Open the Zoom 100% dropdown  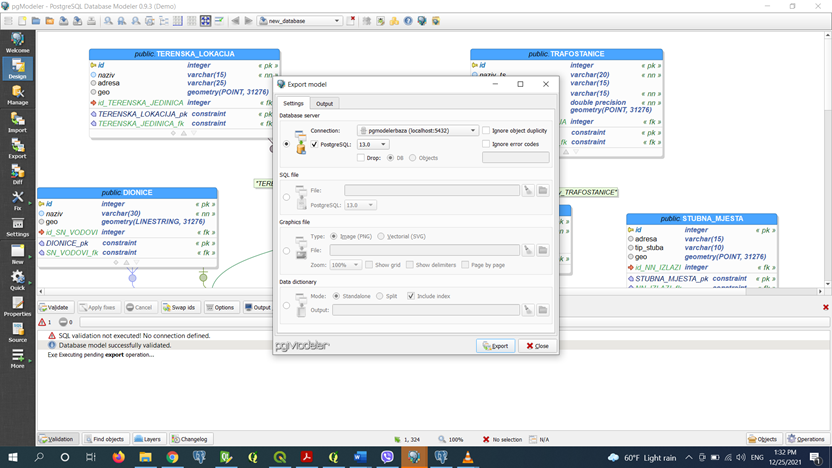click(x=345, y=265)
